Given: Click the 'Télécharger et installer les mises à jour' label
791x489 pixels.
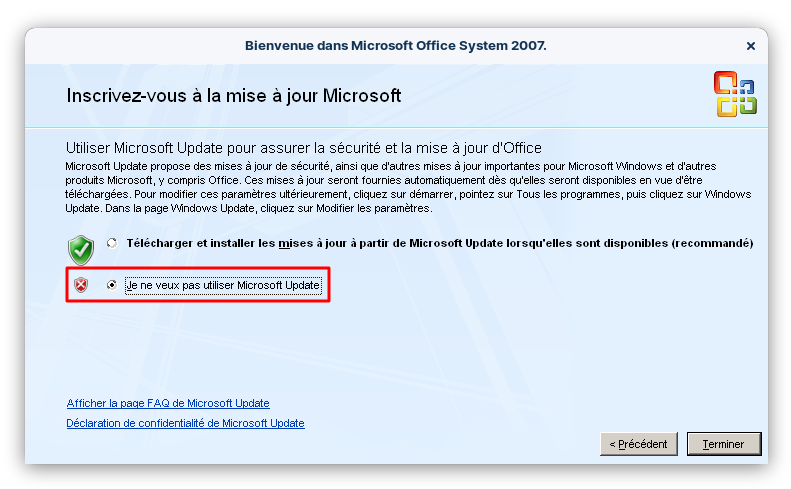Looking at the screenshot, I should 439,243.
